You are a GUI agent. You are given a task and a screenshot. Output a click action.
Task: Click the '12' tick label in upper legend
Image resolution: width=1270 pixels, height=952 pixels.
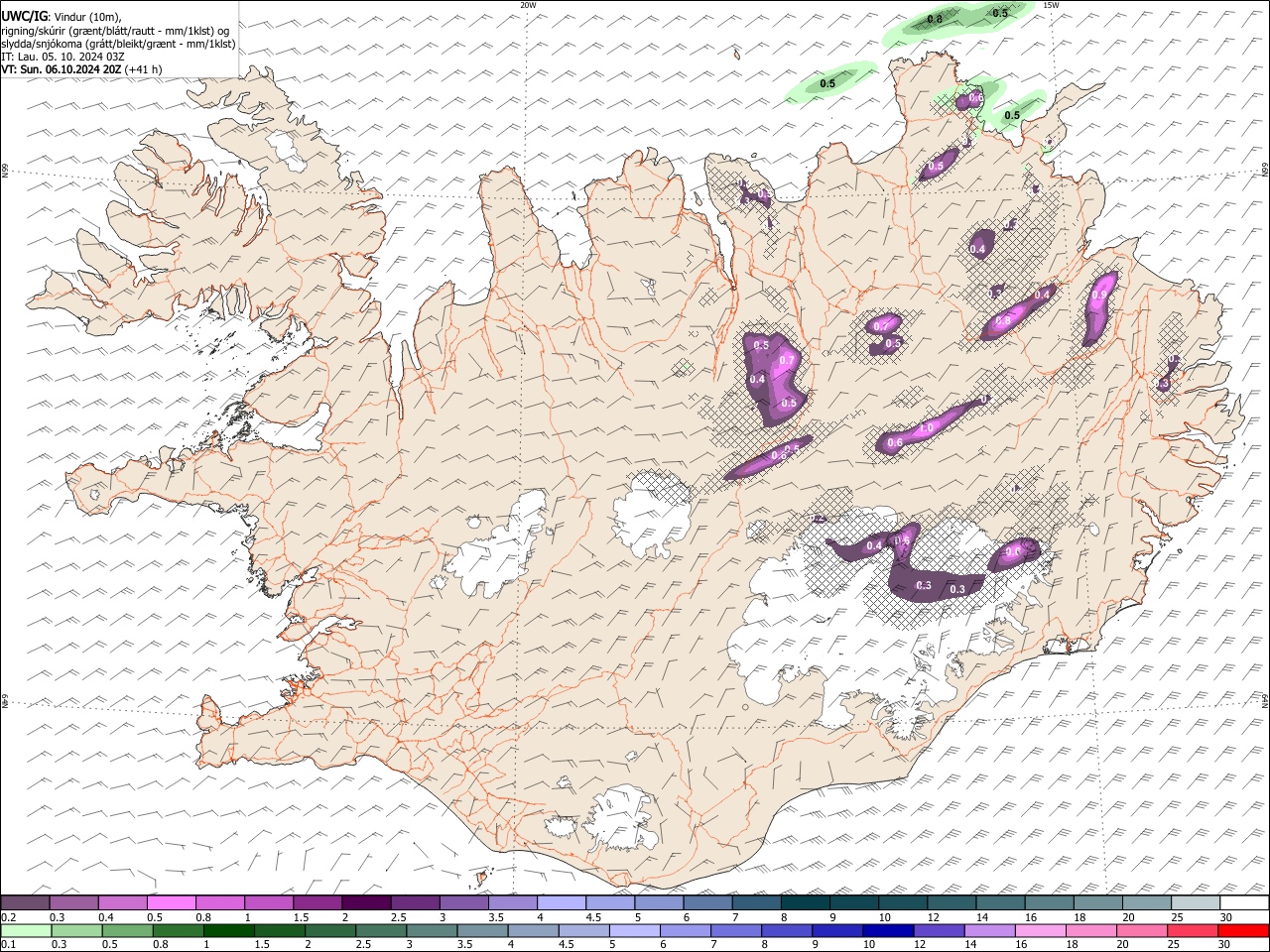point(934,917)
